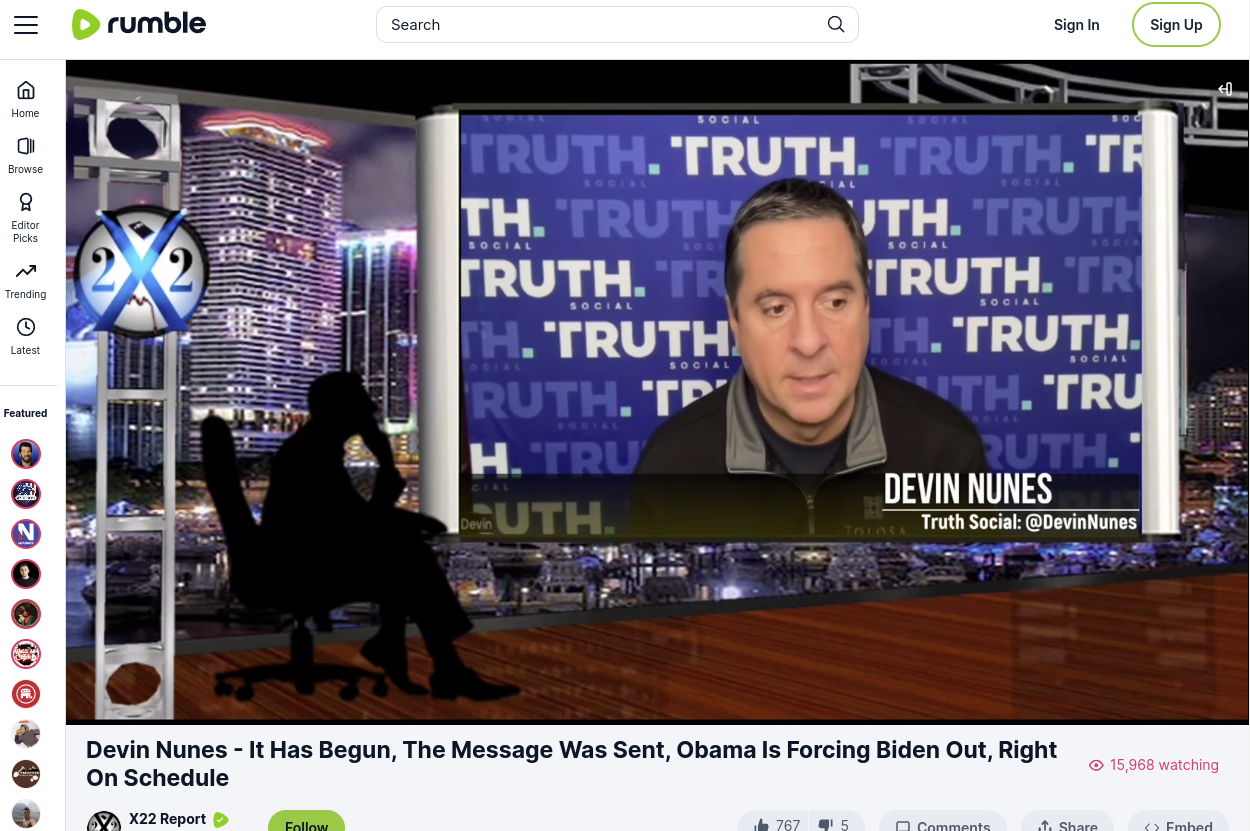Open Browse in the sidebar
The height and width of the screenshot is (831, 1250).
26,155
